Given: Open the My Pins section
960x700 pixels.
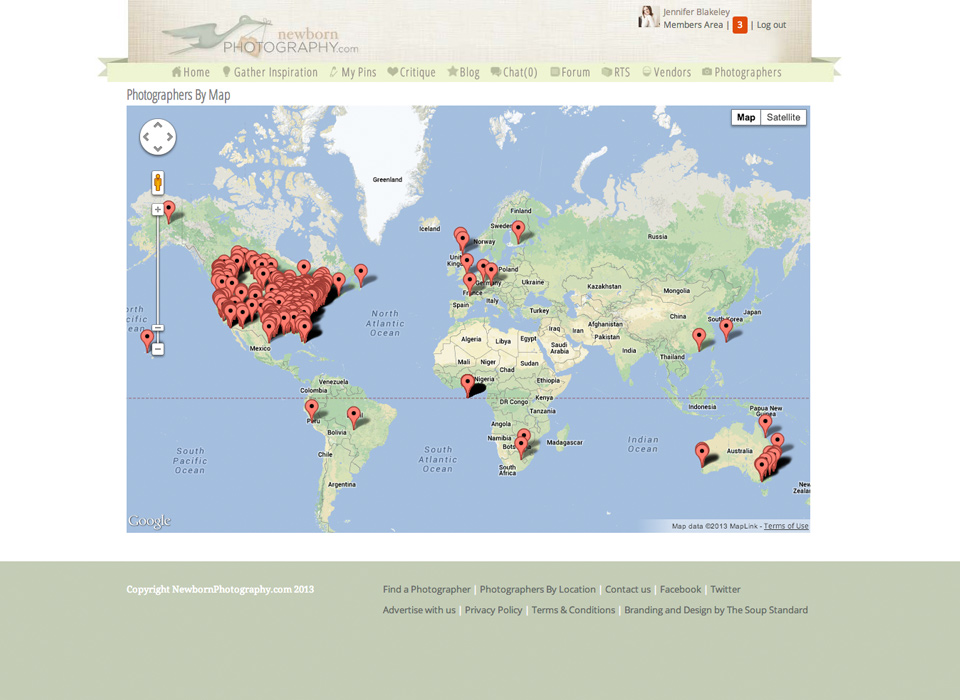Looking at the screenshot, I should (353, 72).
